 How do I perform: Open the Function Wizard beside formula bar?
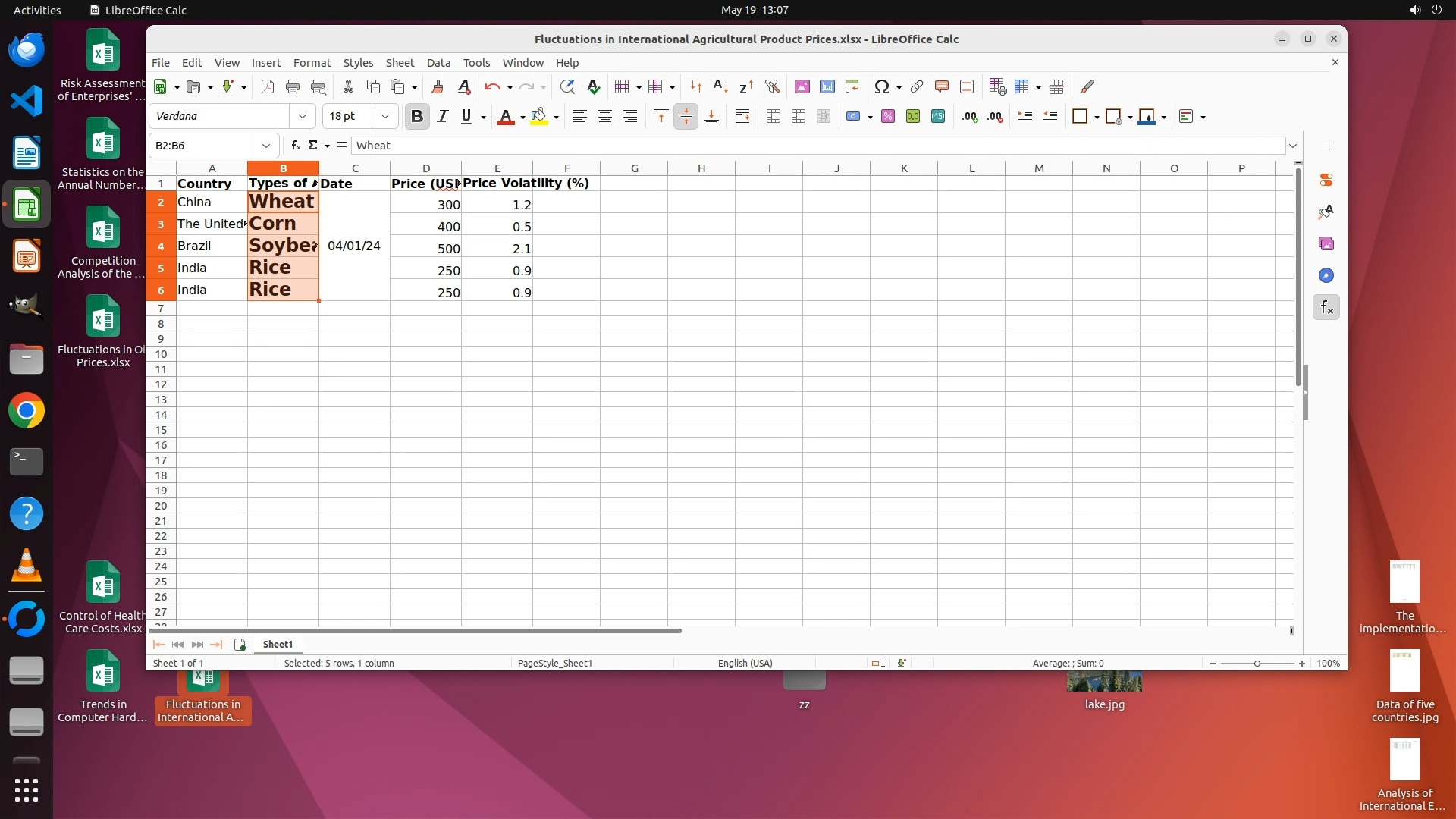295,145
